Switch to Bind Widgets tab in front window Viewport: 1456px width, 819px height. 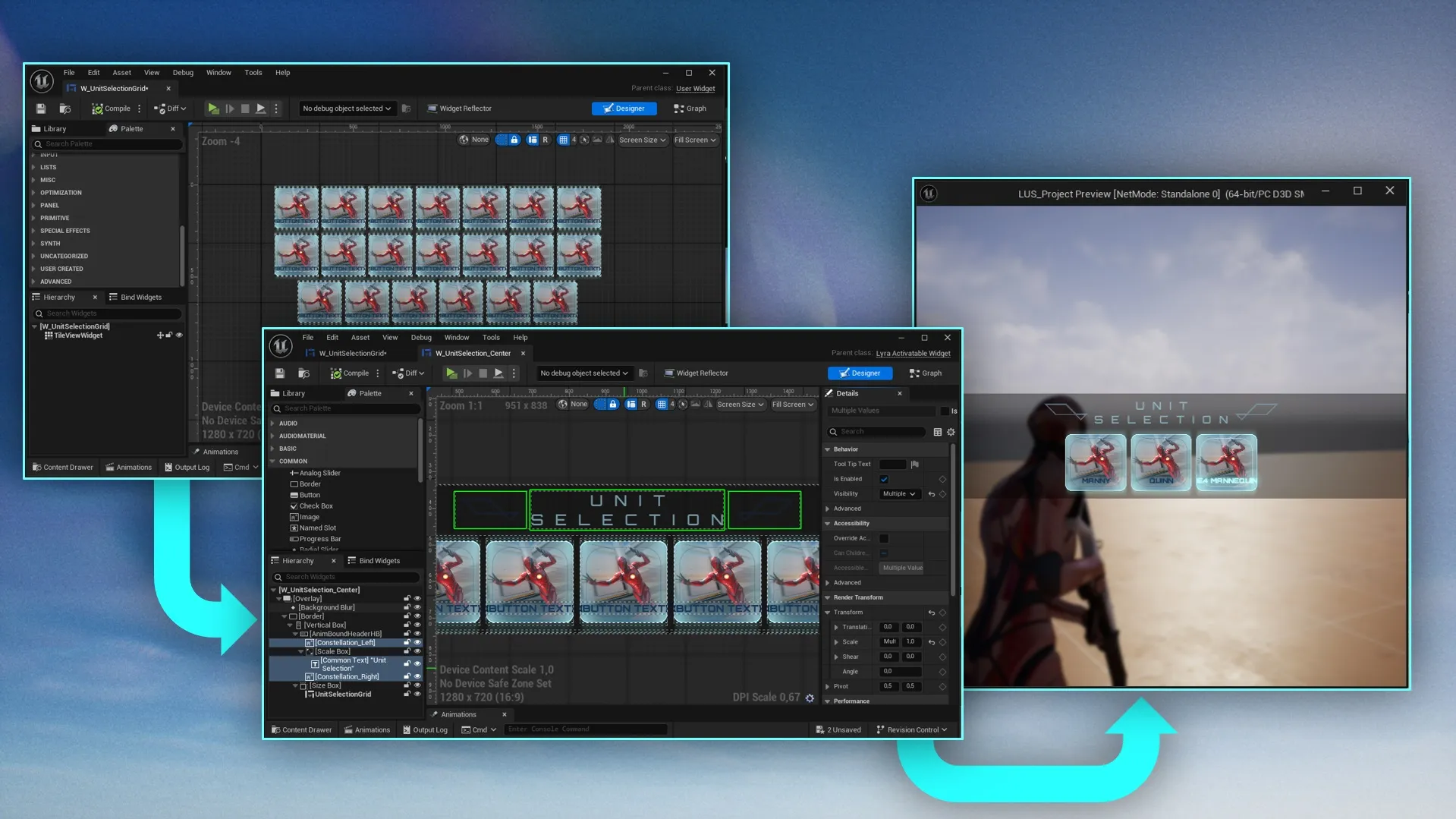coord(373,561)
